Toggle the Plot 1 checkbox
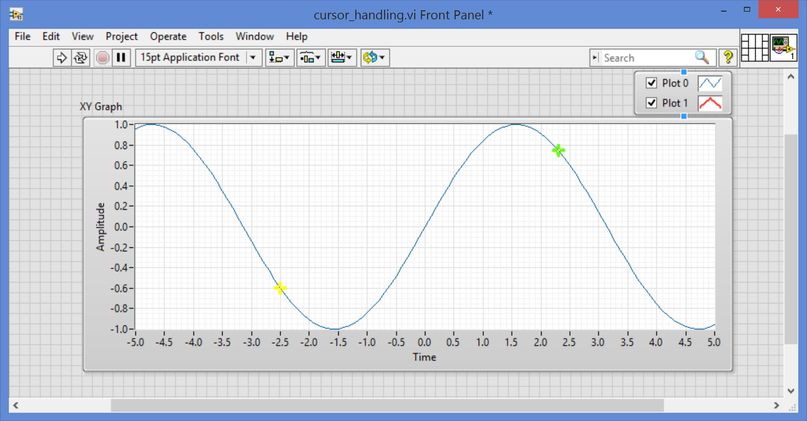The width and height of the screenshot is (807, 421). (651, 103)
